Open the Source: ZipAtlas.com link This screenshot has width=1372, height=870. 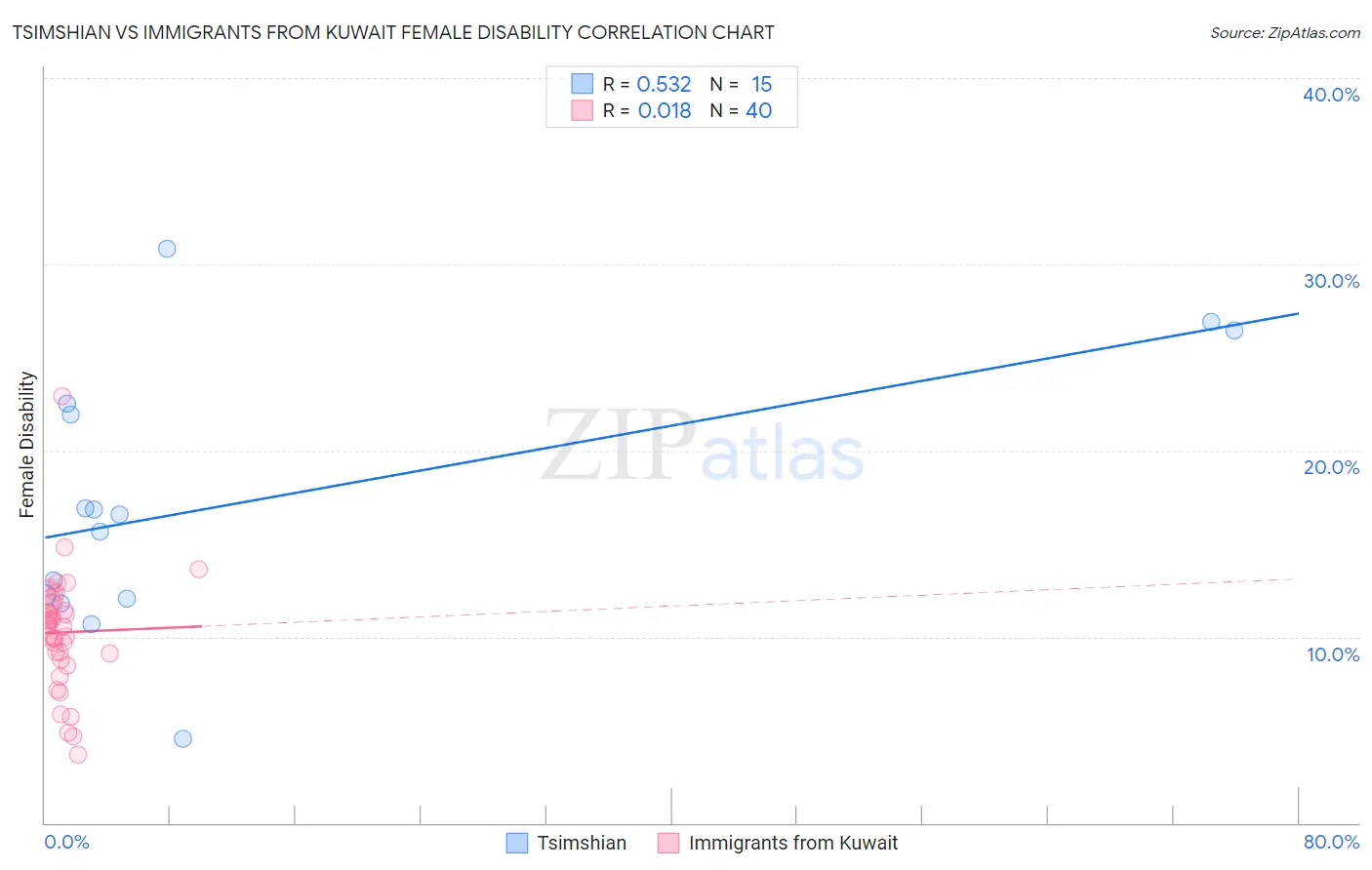pyautogui.click(x=1285, y=32)
